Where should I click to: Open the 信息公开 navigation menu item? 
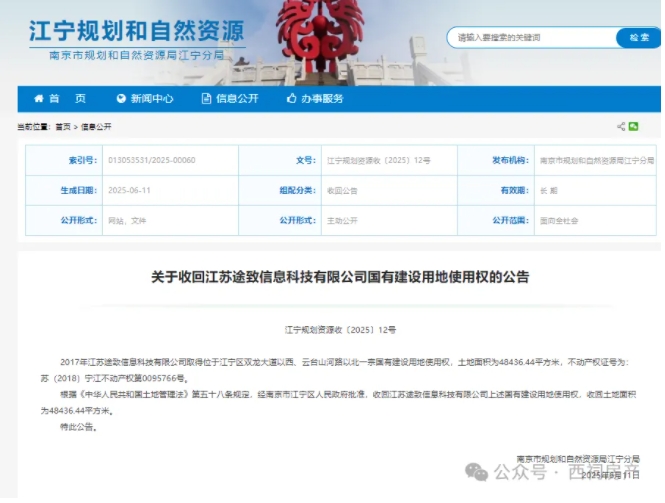click(237, 99)
